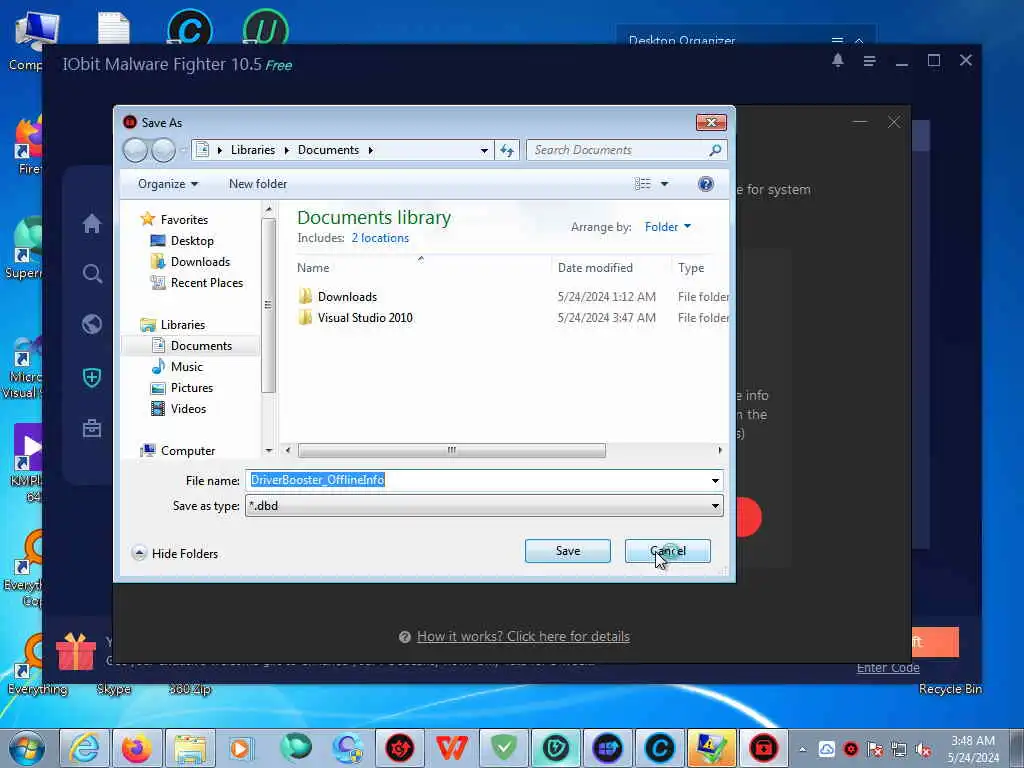Show hidden system tray icons arrow
This screenshot has width=1024, height=768.
pos(803,749)
